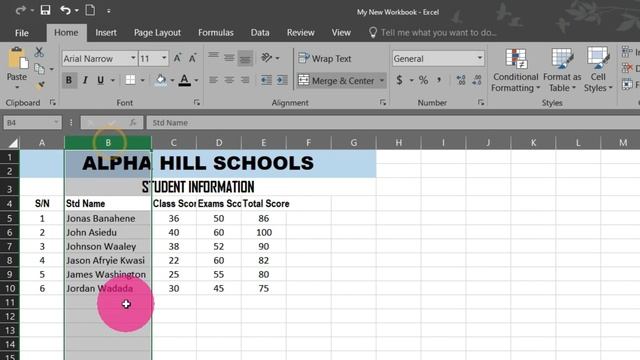Expand Alignment dialog launcher
This screenshot has width=640, height=360.
382,103
